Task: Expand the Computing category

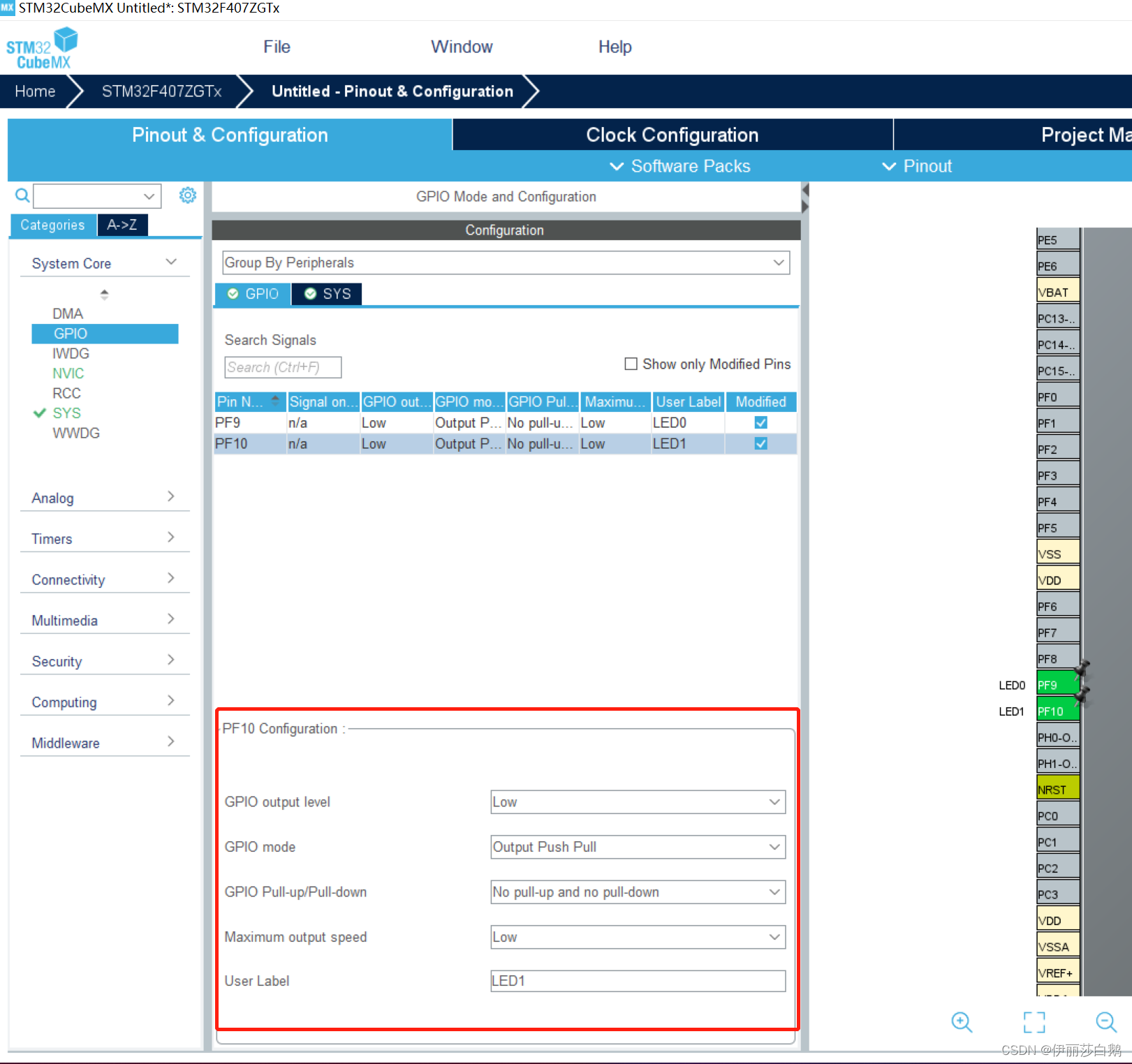Action: [105, 702]
